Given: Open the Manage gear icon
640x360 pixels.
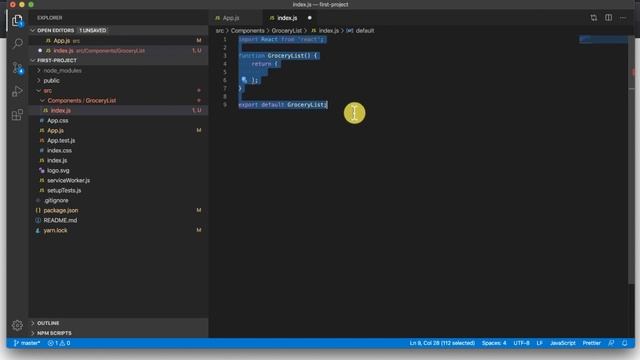Looking at the screenshot, I should tap(17, 325).
